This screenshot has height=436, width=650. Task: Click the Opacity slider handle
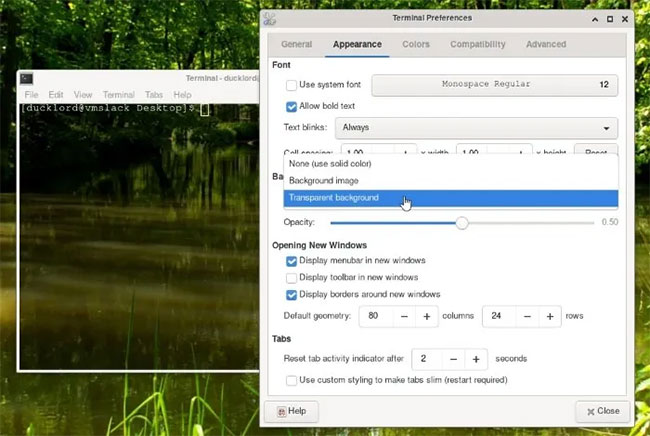[462, 223]
